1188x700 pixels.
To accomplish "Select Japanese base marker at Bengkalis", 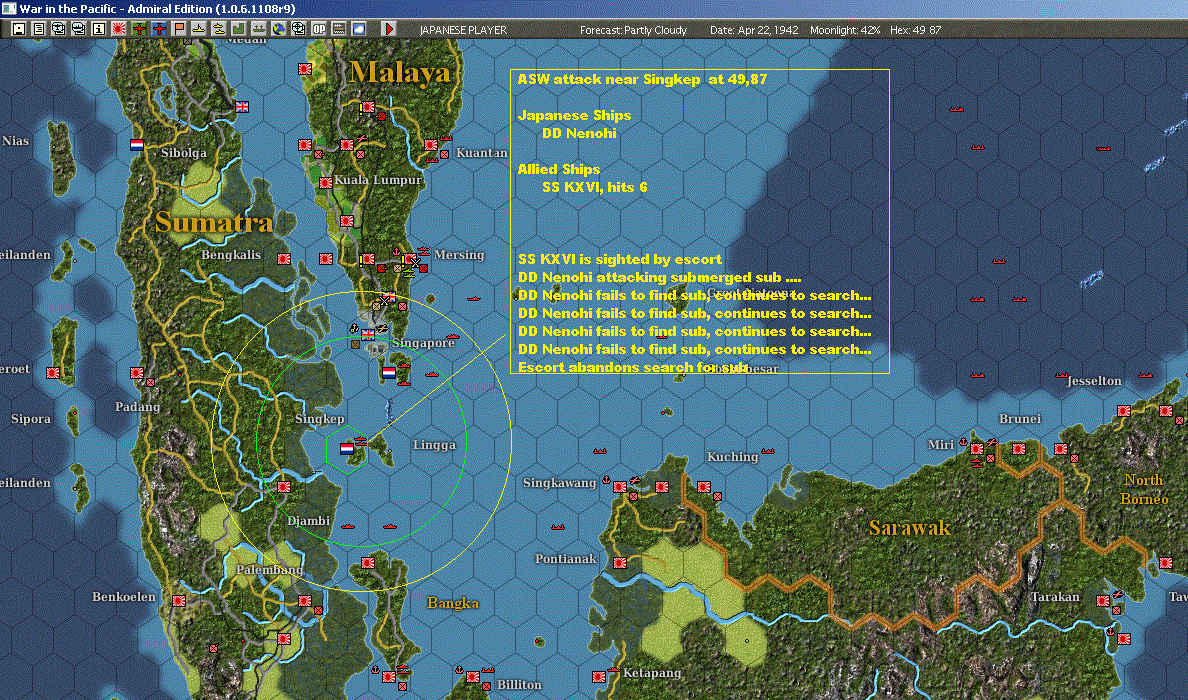I will 284,258.
